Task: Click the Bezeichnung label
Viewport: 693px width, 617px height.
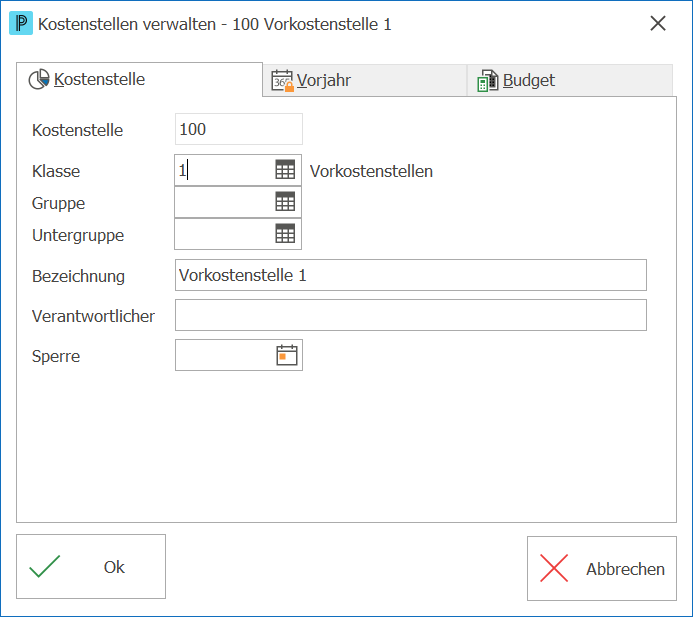Action: (x=78, y=276)
